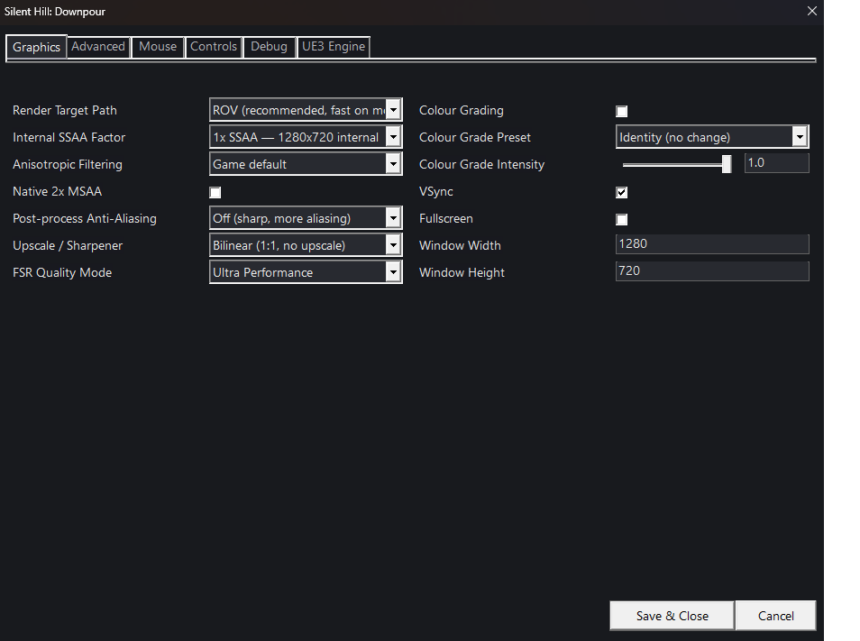860x641 pixels.
Task: Click the Colour Grade Intensity slider handle
Action: (x=726, y=164)
